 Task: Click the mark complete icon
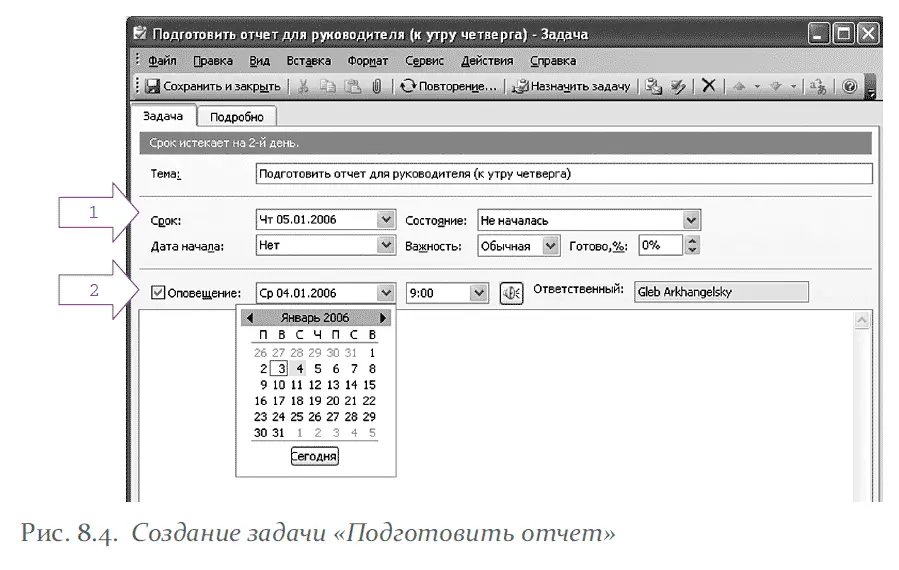pyautogui.click(x=678, y=86)
